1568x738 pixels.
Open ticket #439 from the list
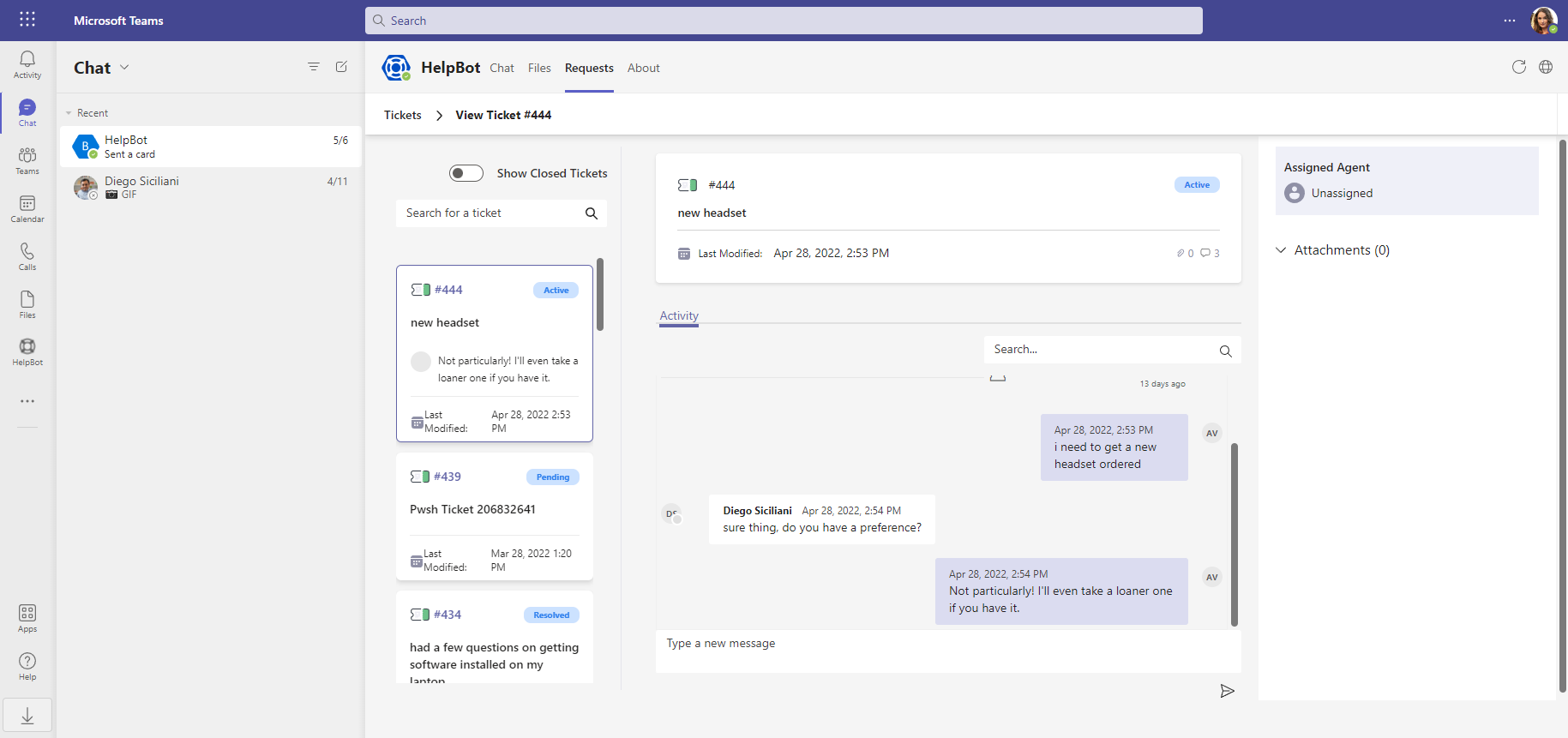click(495, 517)
